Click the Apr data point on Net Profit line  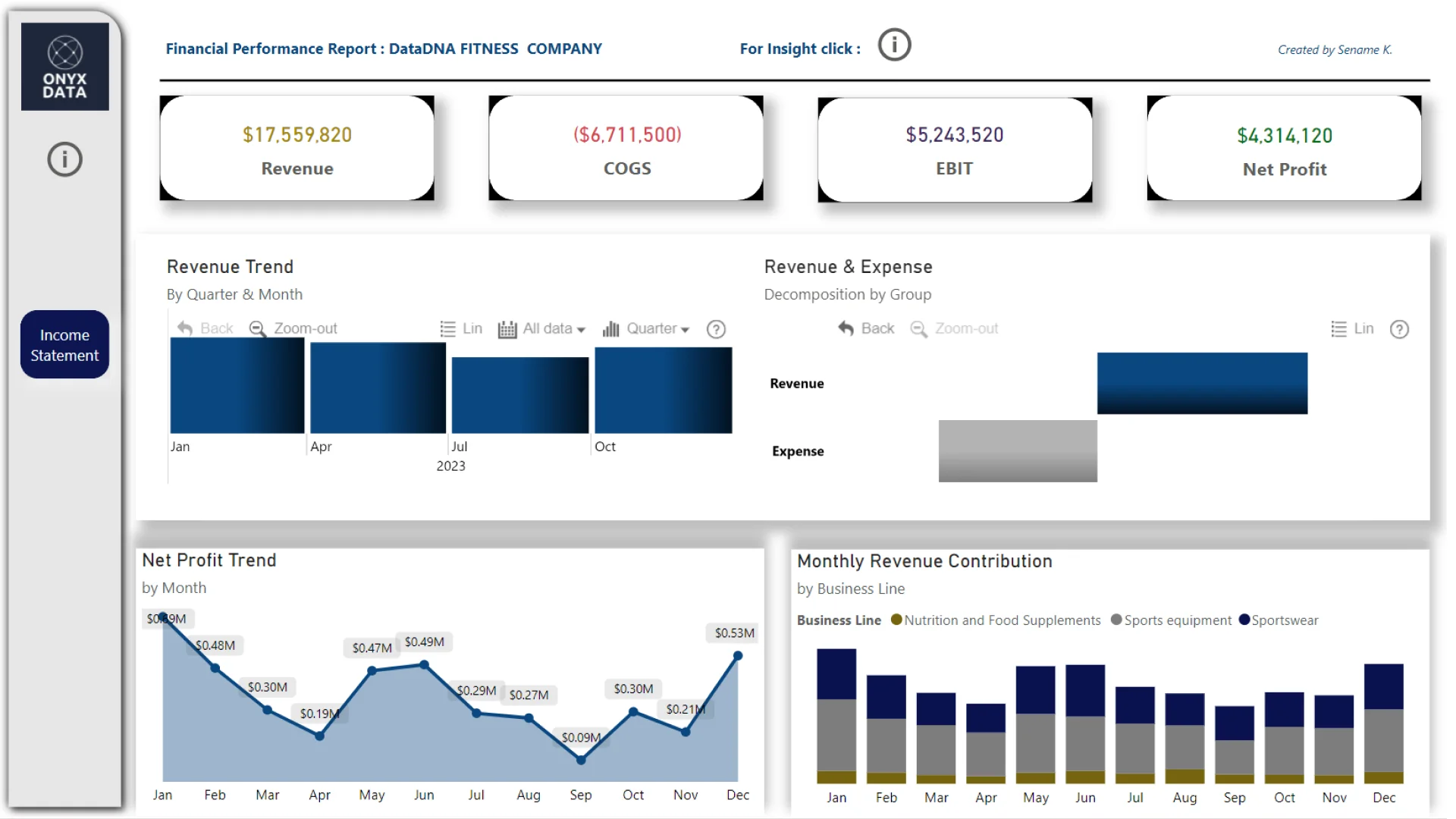[319, 736]
